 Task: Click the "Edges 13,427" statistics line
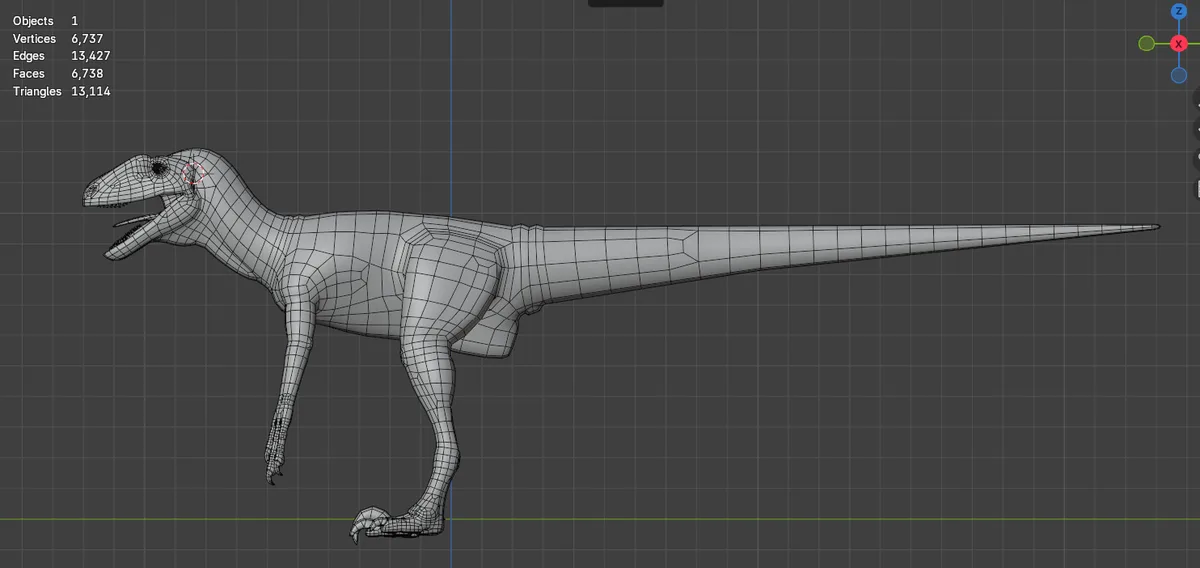pyautogui.click(x=61, y=56)
